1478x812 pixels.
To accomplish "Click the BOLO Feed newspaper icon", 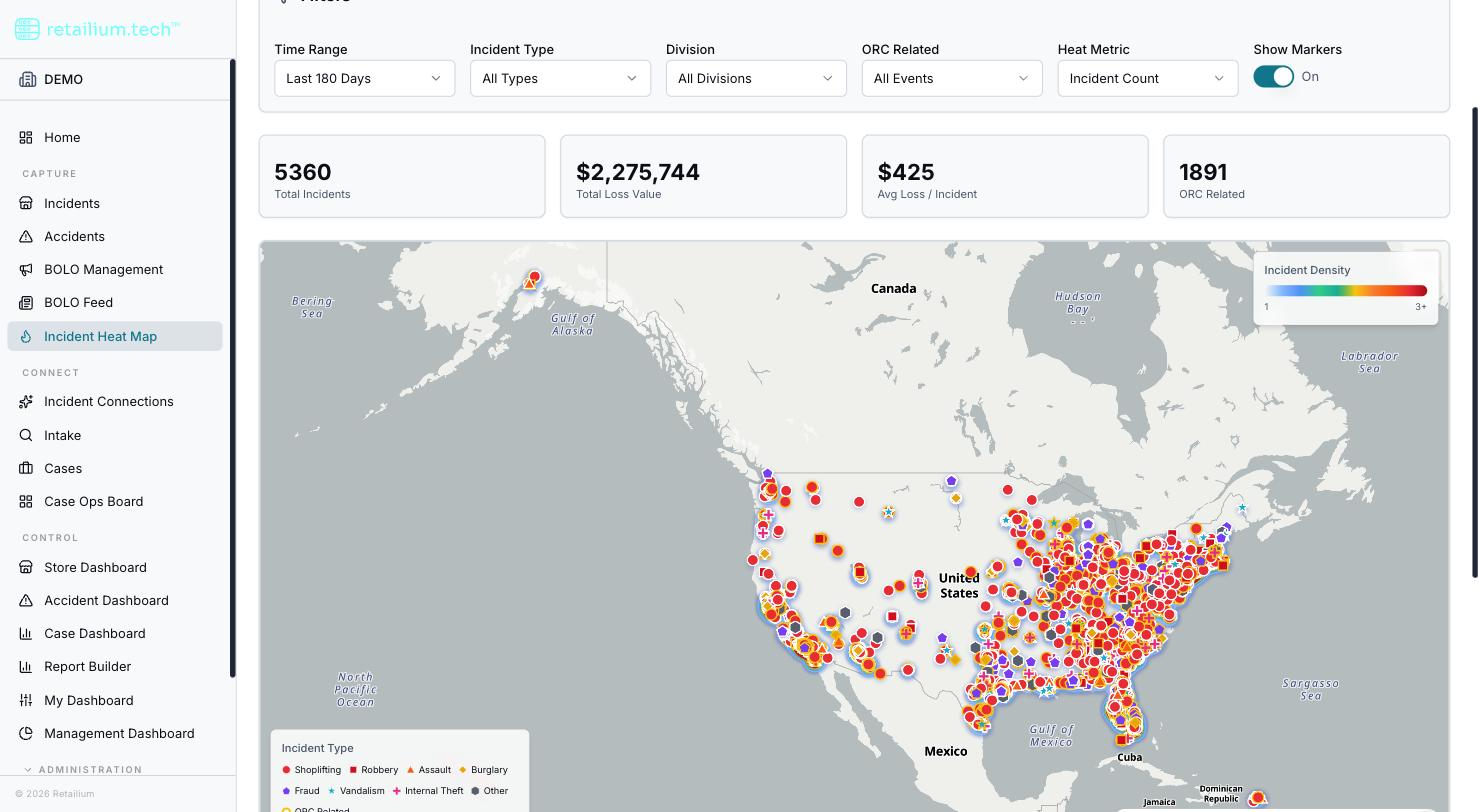I will pyautogui.click(x=26, y=302).
